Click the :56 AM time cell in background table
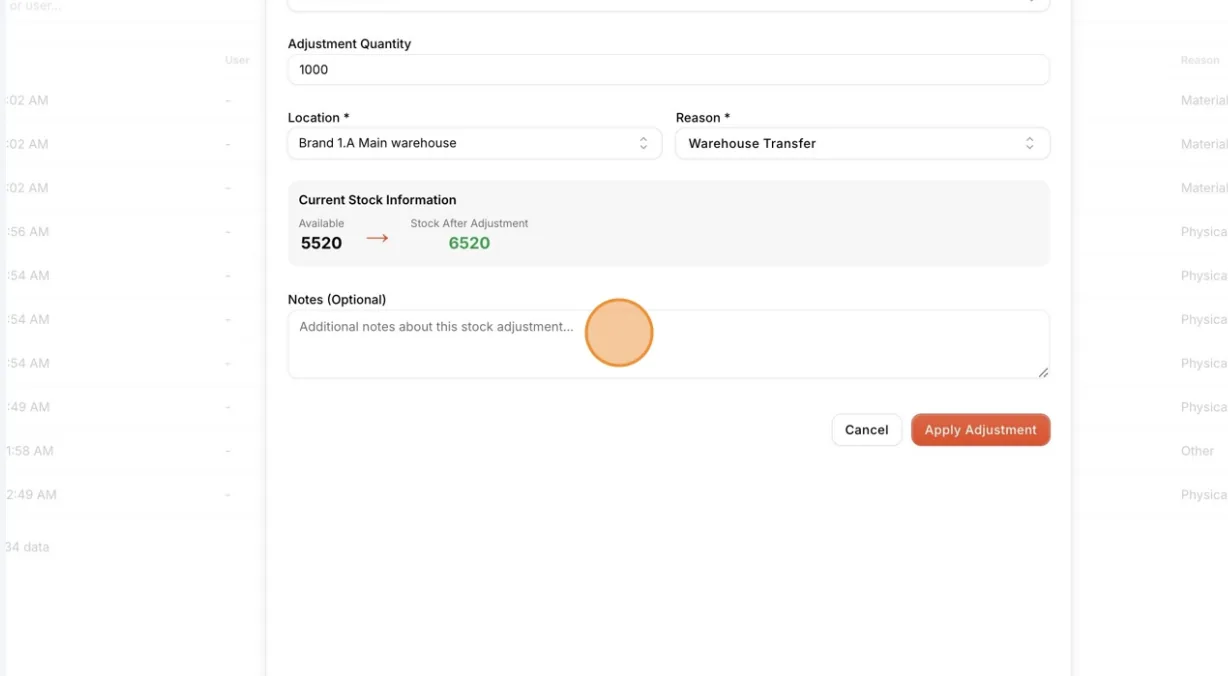This screenshot has height=676, width=1228. pyautogui.click(x=27, y=232)
